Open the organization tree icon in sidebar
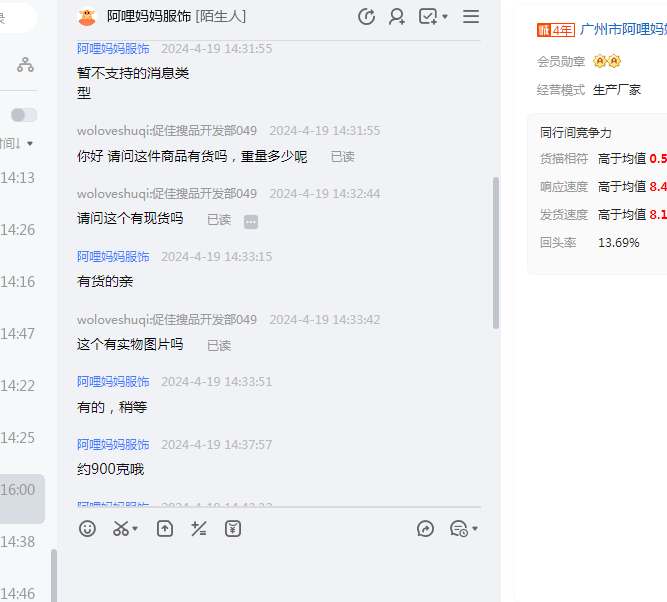Viewport: 667px width, 602px height. (25, 65)
